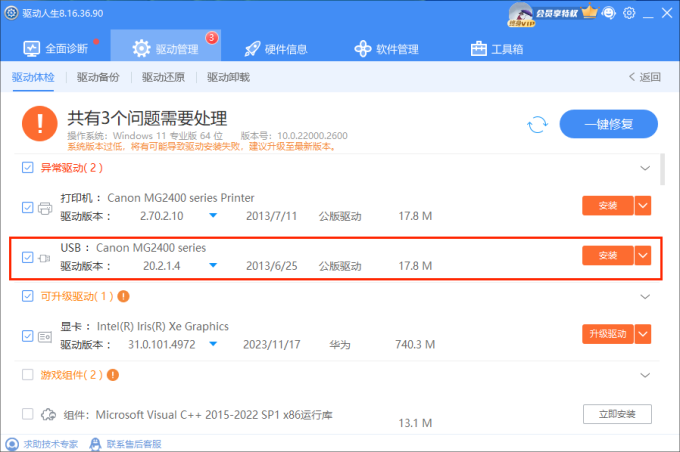Open the feedback smiley icon
Viewport: 680px width, 452px height.
click(609, 13)
